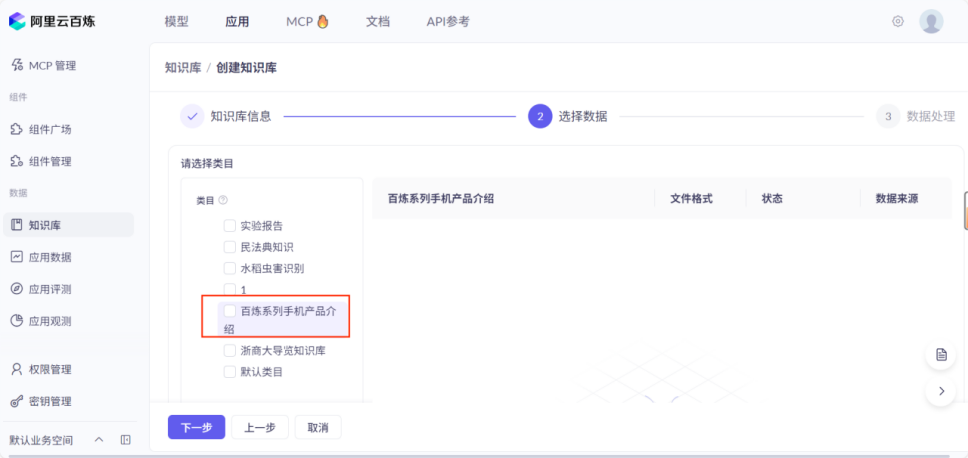Open the 应用 top menu
Image resolution: width=968 pixels, height=458 pixels.
[237, 22]
